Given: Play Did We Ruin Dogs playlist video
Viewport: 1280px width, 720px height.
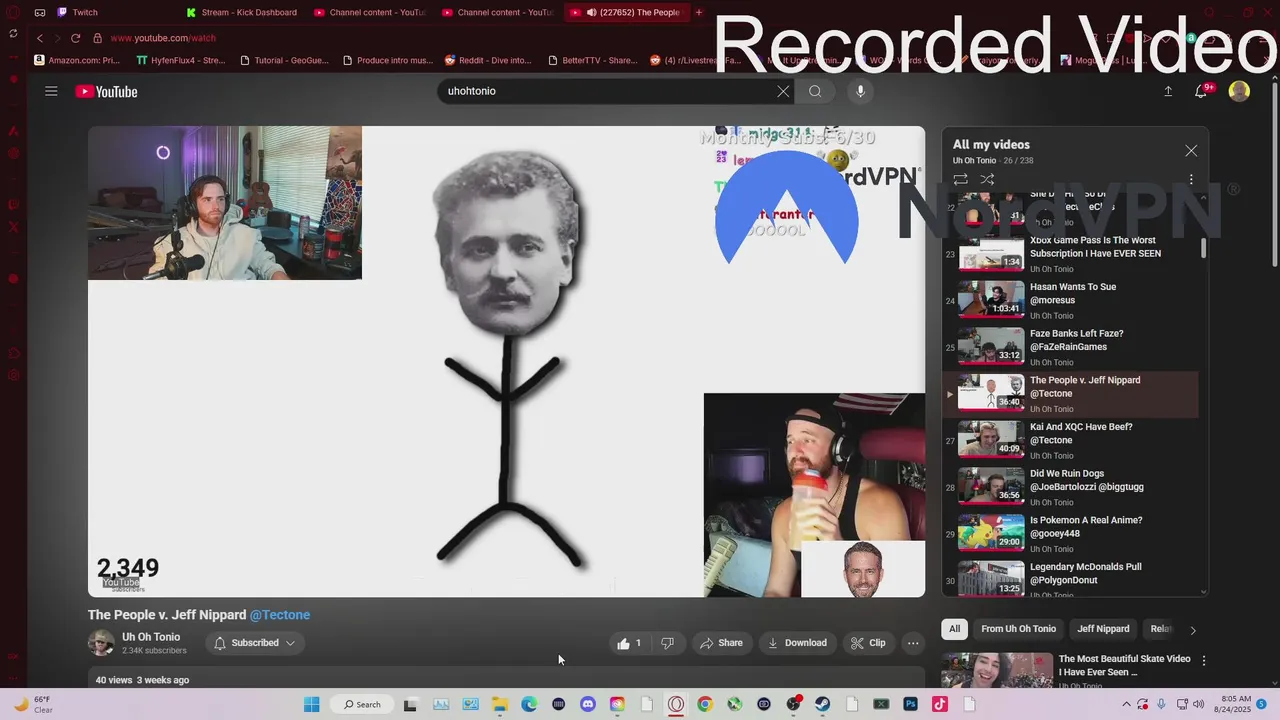Looking at the screenshot, I should pos(1070,487).
